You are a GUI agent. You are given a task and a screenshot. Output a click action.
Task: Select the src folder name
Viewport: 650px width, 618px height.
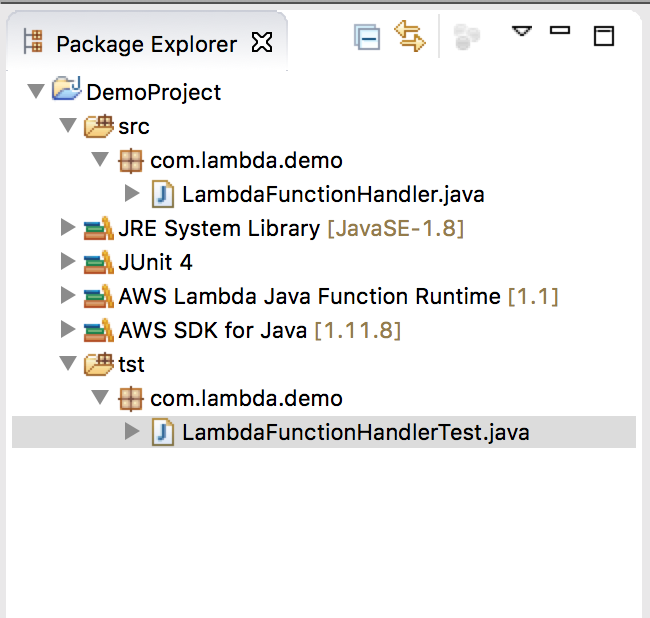click(133, 126)
